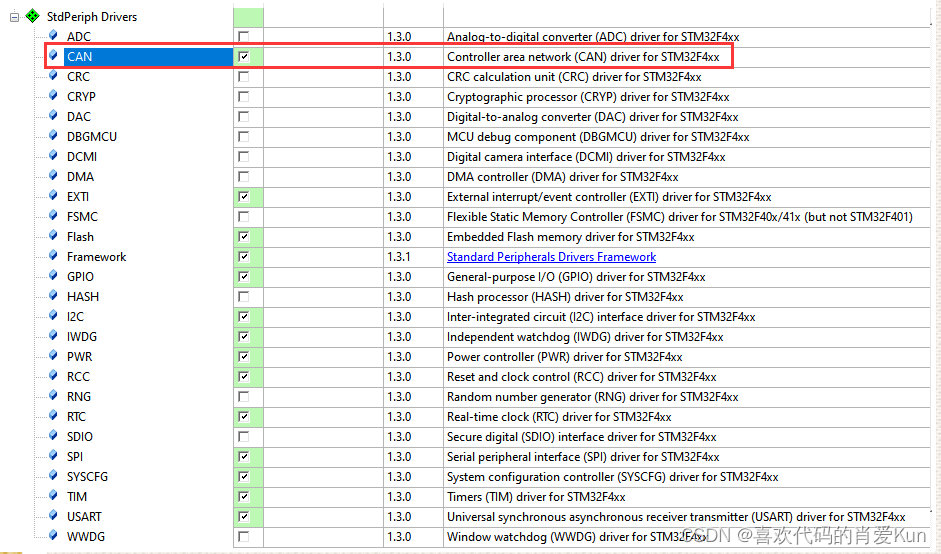Select the SYSCFG component row
The height and width of the screenshot is (554, 941).
(x=87, y=477)
